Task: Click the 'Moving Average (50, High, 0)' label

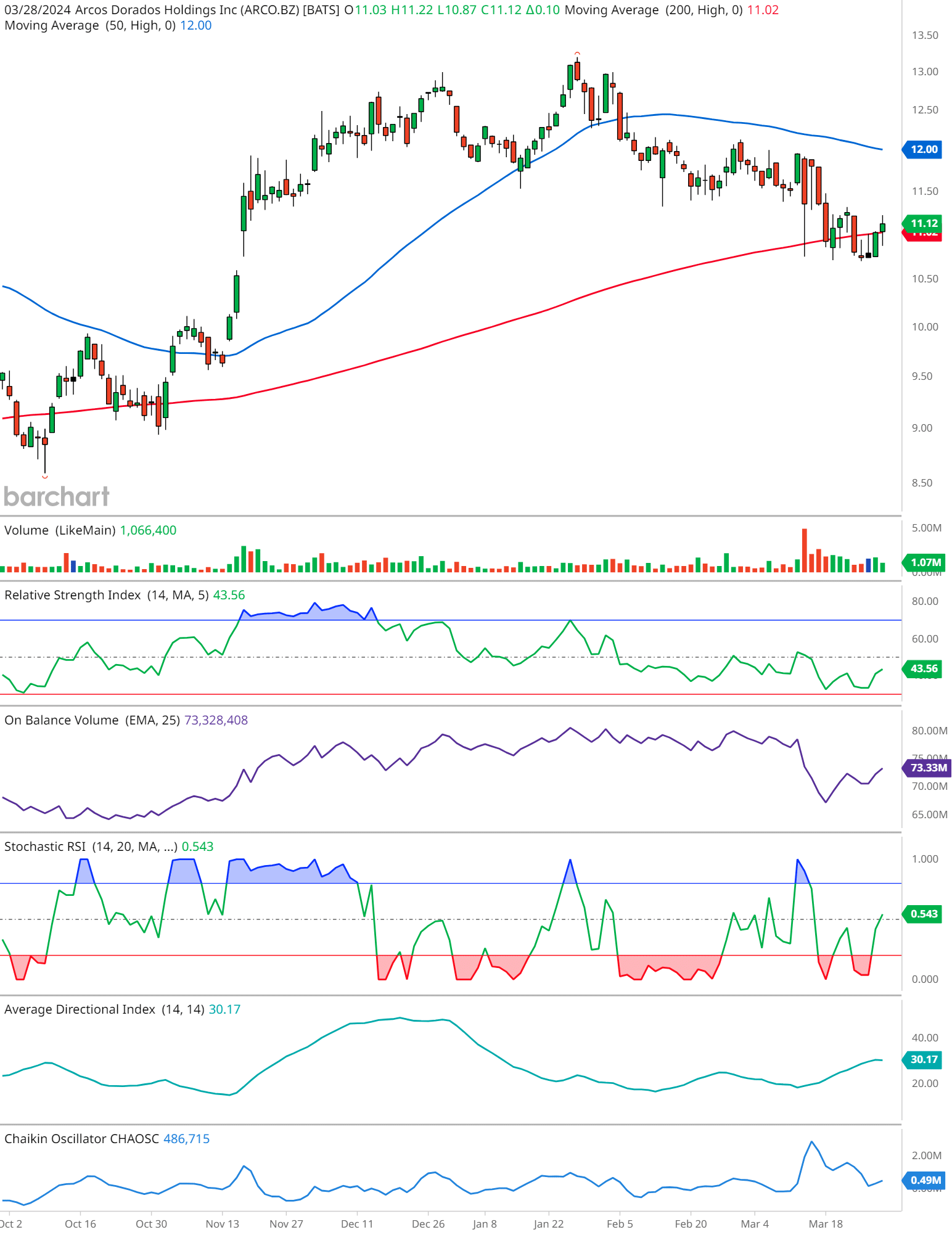Action: (90, 25)
